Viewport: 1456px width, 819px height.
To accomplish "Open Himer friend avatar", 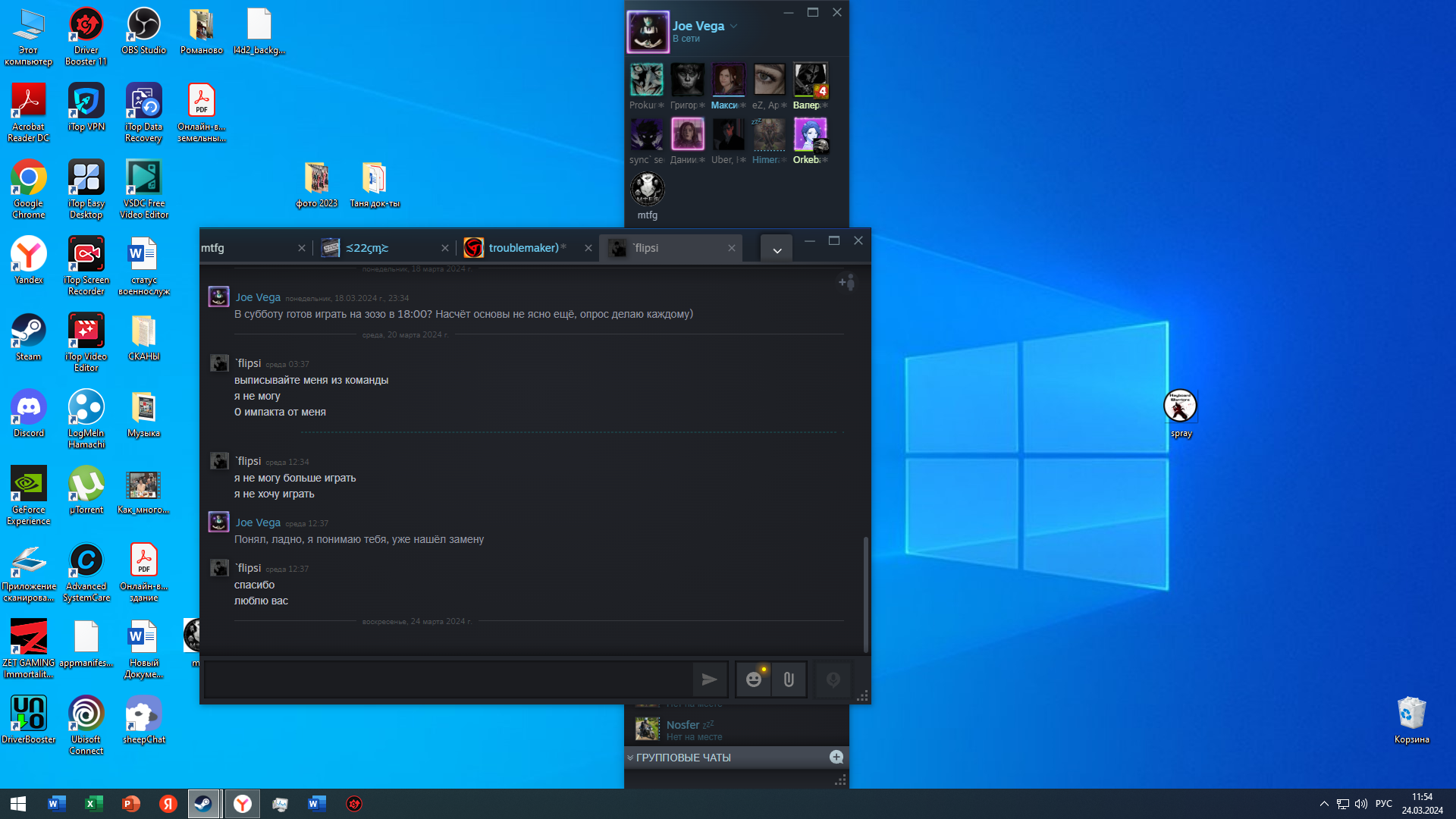I will click(769, 134).
